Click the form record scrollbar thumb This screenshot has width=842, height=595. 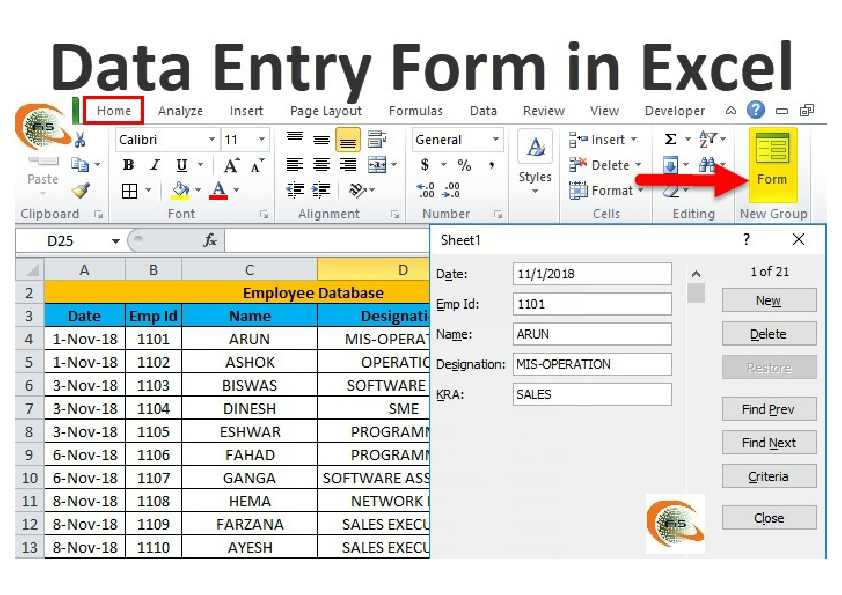click(x=696, y=293)
